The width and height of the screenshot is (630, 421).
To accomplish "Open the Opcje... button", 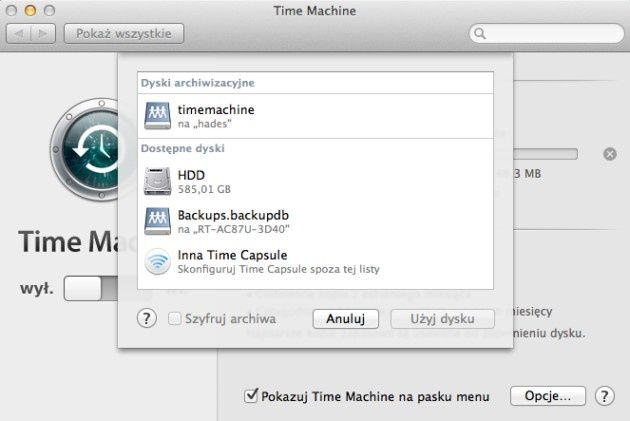I will pyautogui.click(x=548, y=396).
